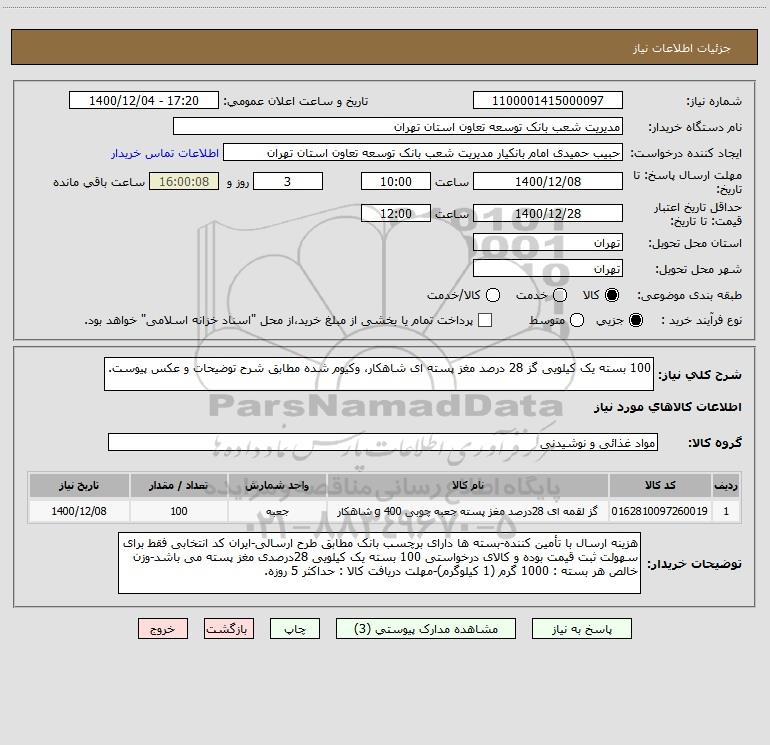Image resolution: width=770 pixels, height=745 pixels.
Task: Click the price validity time 12:00 field
Action: [396, 213]
